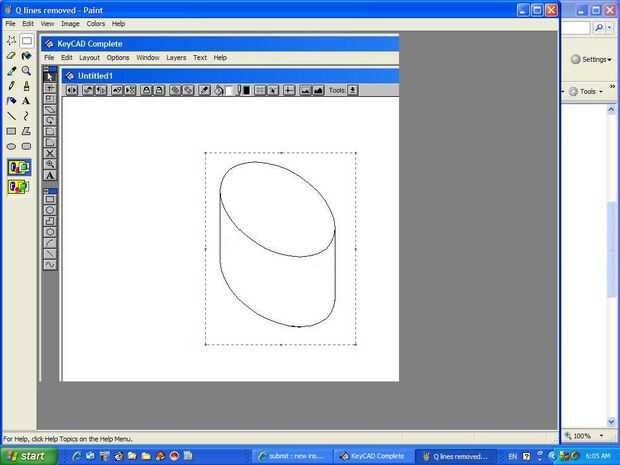Expand the browser toolbar overflow chevron

[612, 86]
